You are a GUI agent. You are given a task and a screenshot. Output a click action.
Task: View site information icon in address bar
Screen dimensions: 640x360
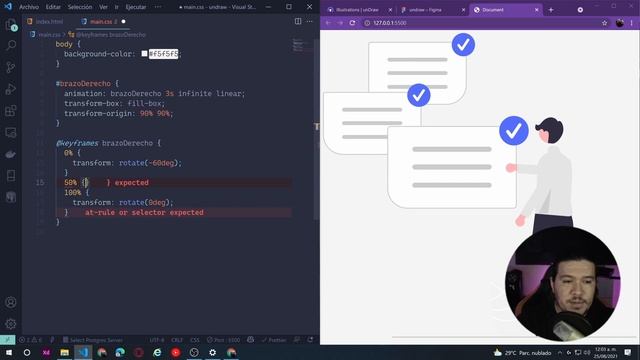(367, 23)
